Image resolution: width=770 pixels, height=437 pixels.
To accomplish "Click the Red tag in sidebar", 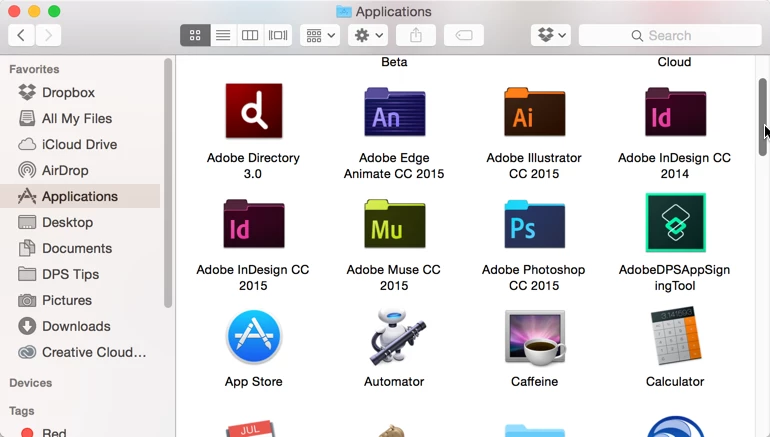I will (81, 432).
